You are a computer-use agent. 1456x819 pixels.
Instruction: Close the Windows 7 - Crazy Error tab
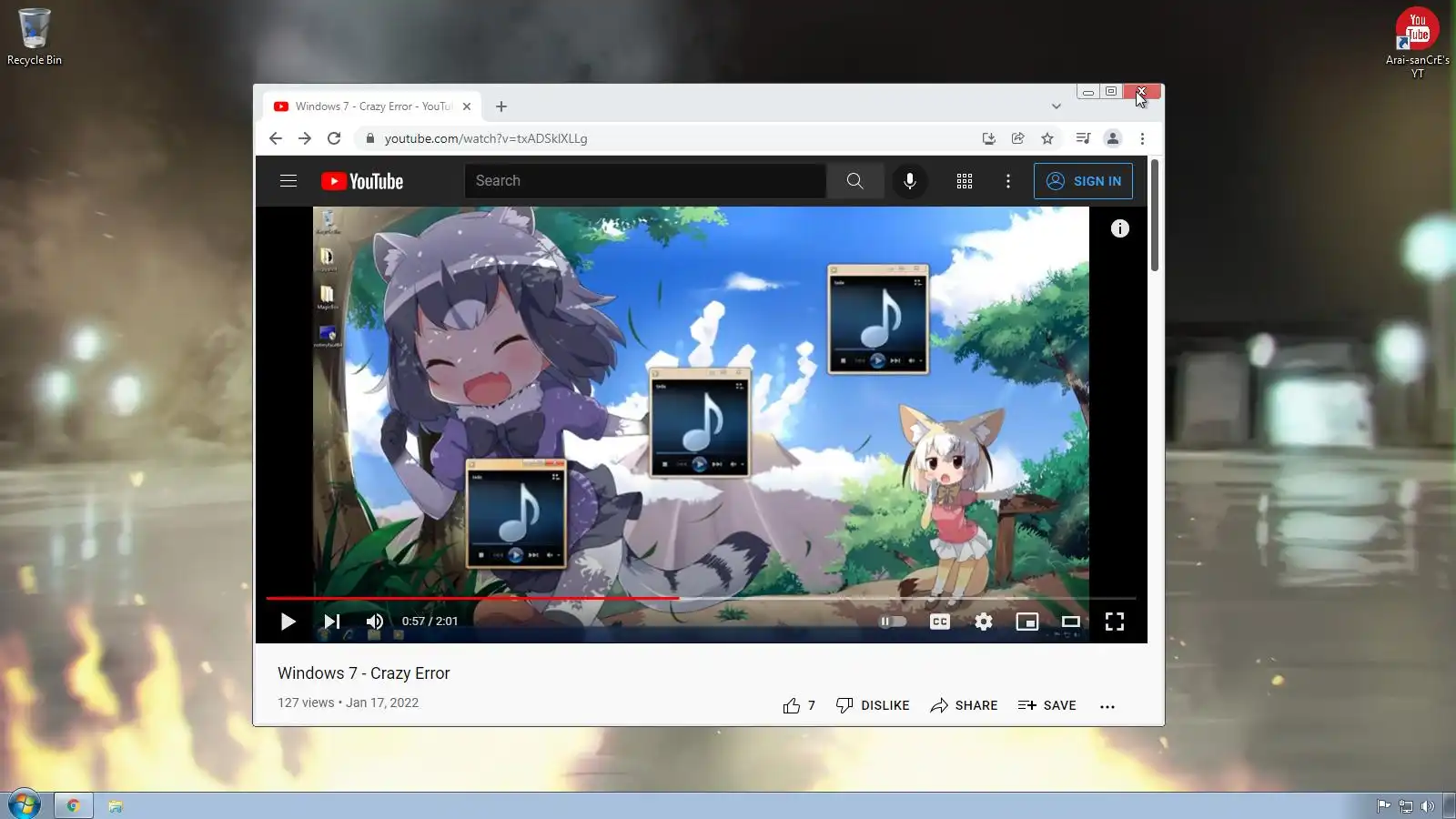tap(467, 106)
